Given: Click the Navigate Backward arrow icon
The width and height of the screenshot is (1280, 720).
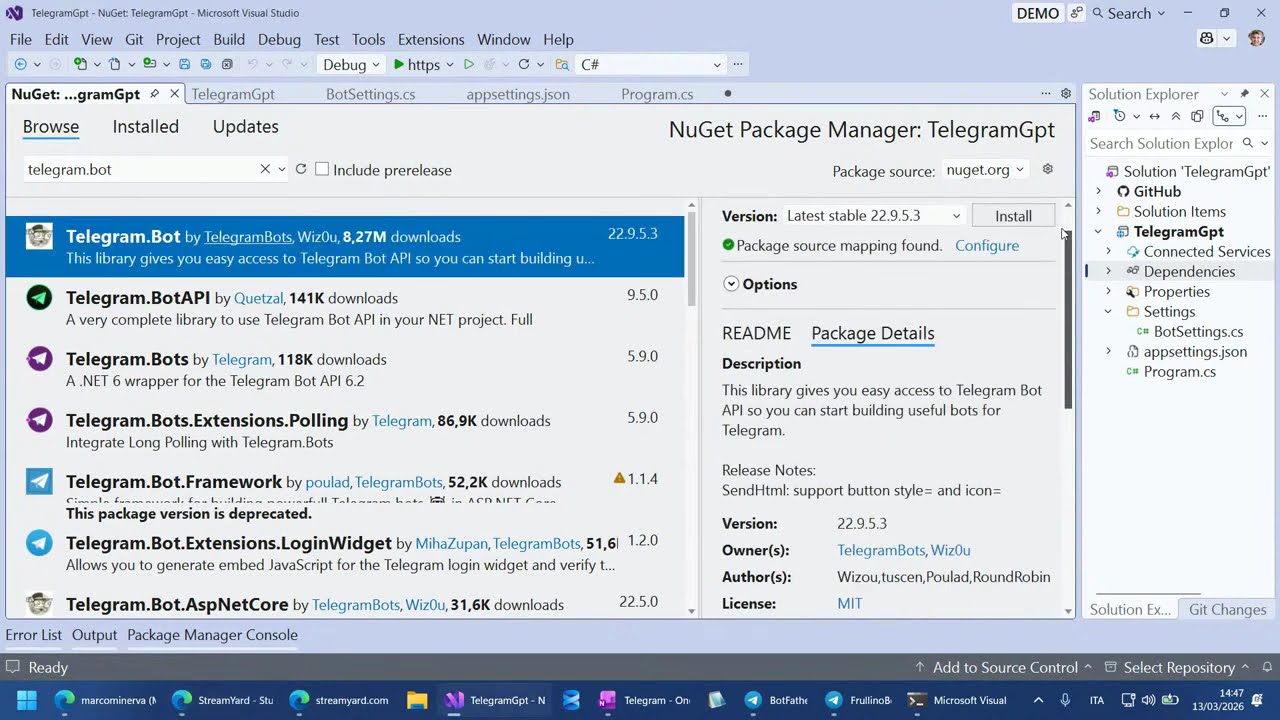Looking at the screenshot, I should [x=20, y=64].
